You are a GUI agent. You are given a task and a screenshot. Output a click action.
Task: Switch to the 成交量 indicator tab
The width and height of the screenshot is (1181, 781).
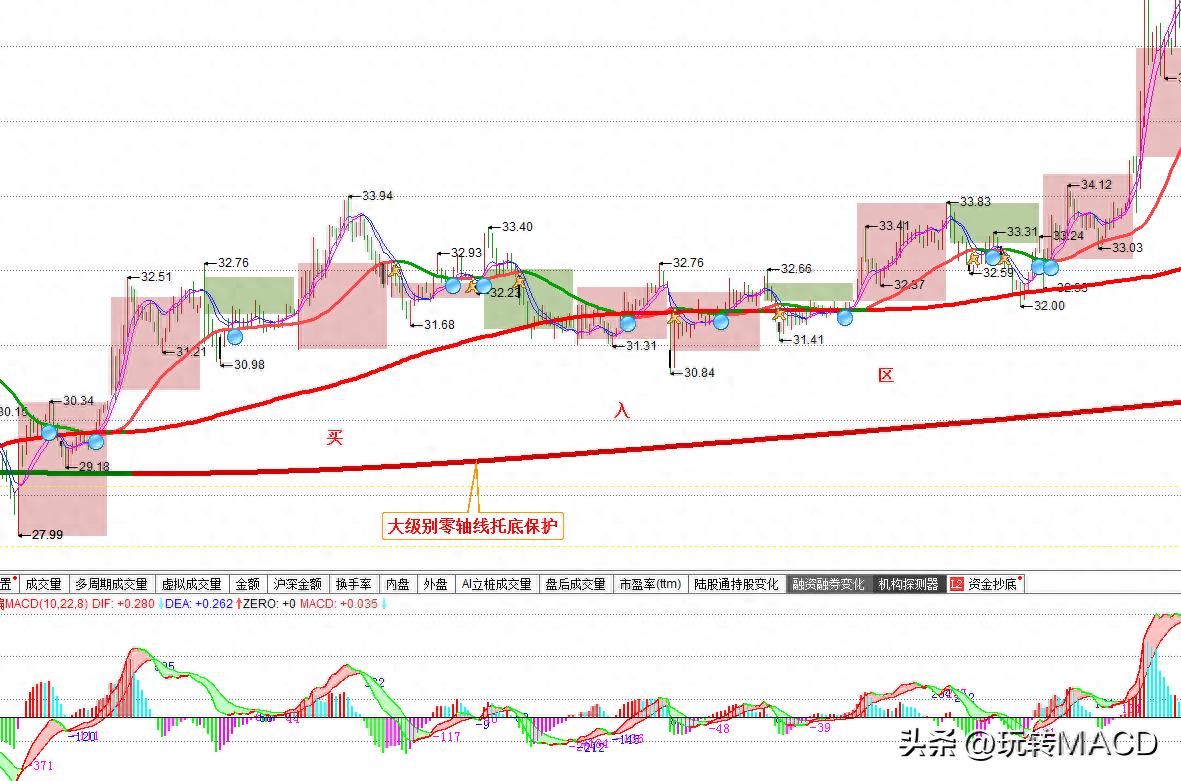(x=43, y=584)
